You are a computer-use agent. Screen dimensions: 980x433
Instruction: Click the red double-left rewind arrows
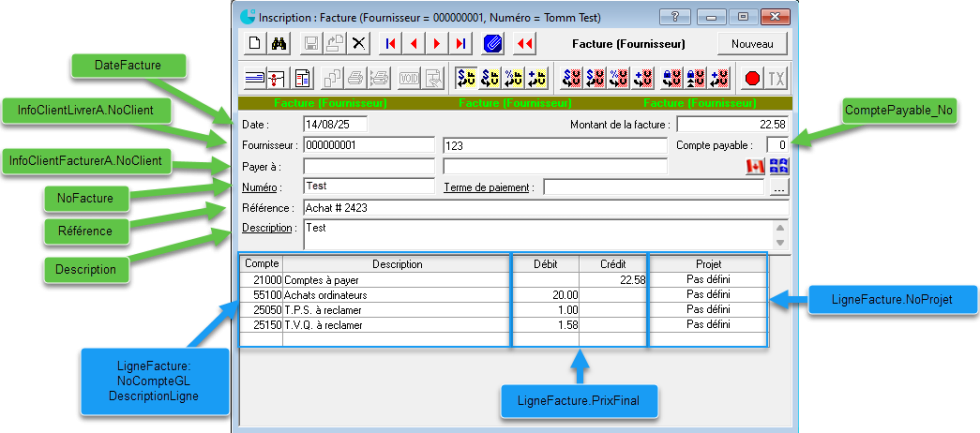pyautogui.click(x=525, y=44)
